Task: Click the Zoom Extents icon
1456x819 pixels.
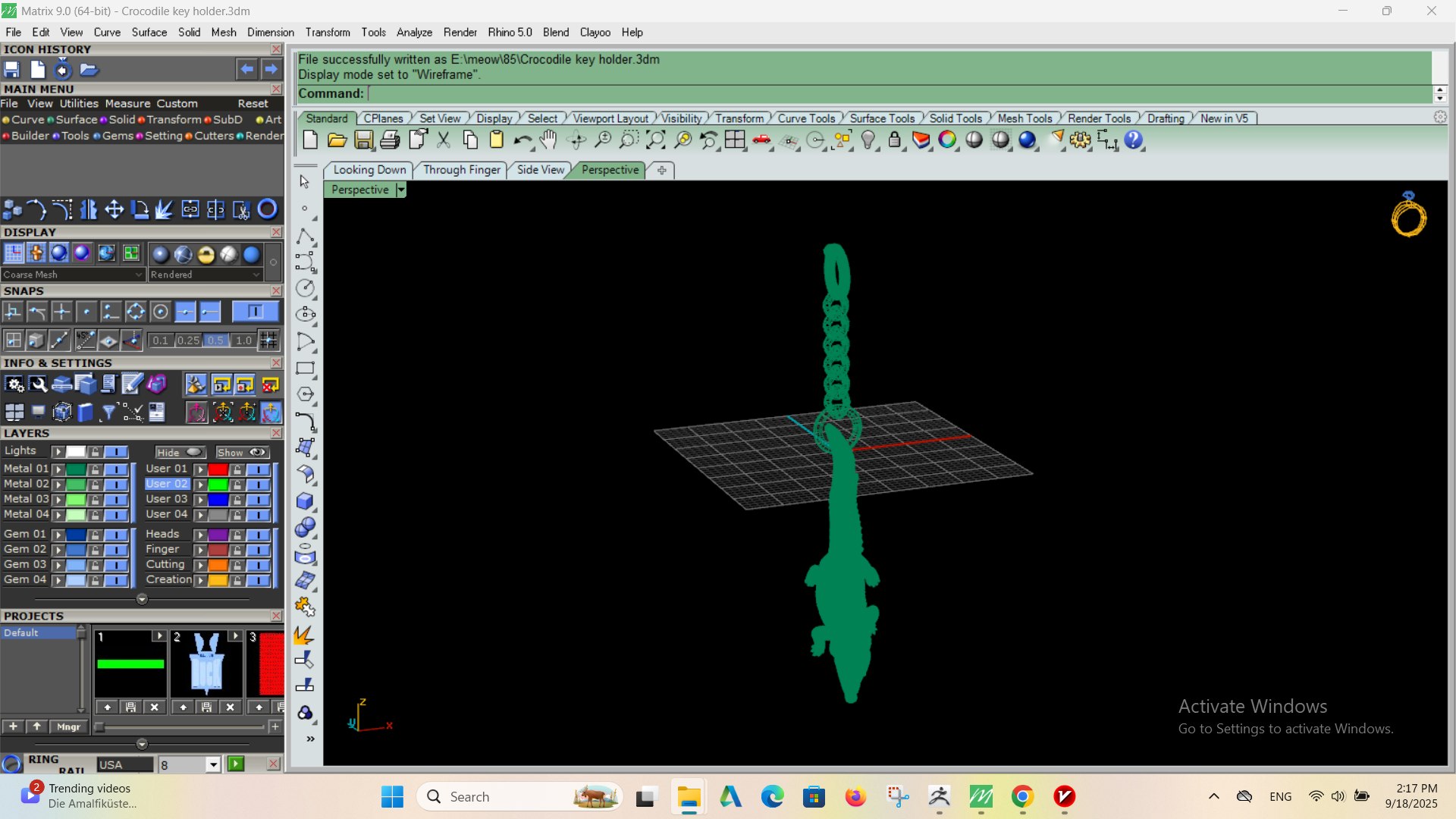Action: point(656,140)
